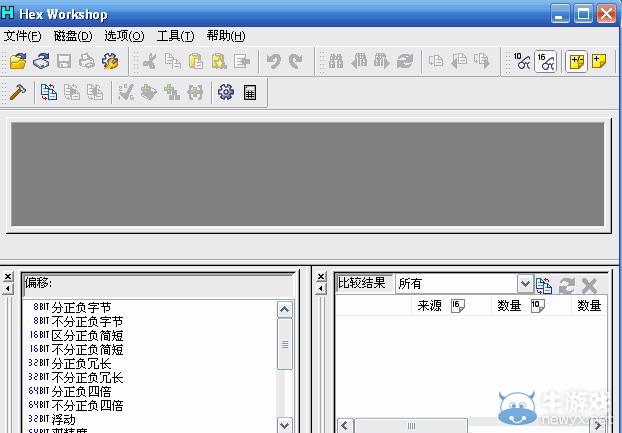
Task: Click the yellow note icon at toolbar end
Action: (599, 61)
